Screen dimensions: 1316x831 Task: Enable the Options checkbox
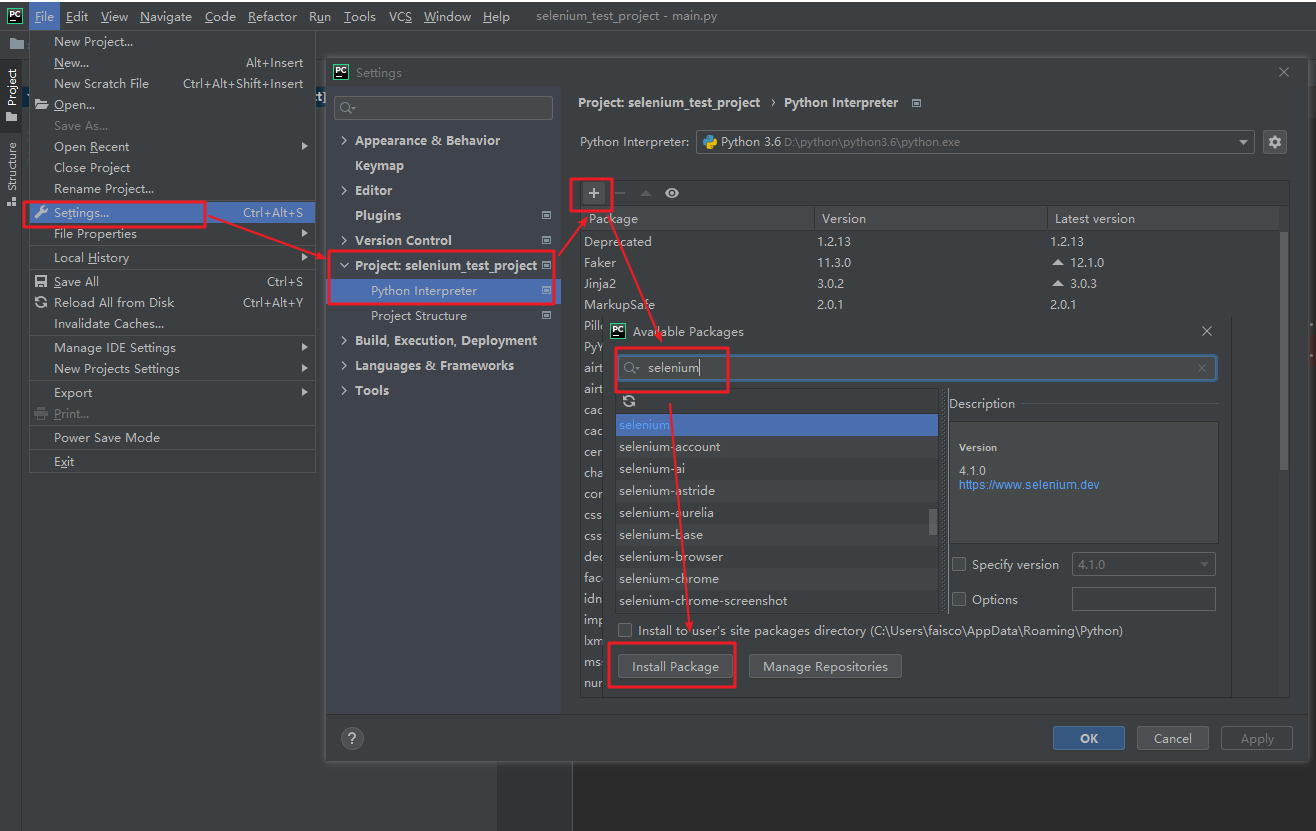tap(960, 599)
